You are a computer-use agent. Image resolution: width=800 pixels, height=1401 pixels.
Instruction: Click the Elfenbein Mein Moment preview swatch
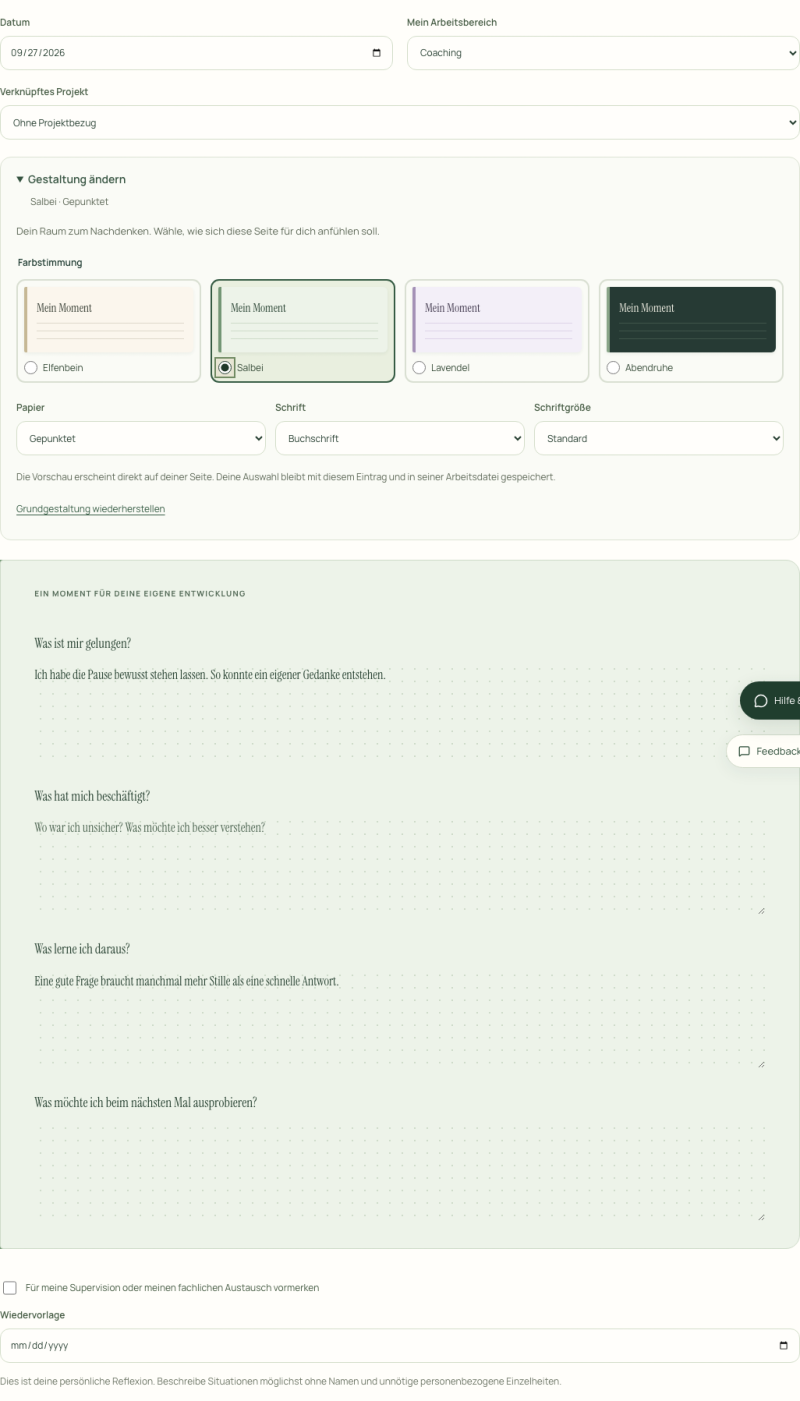[x=110, y=320]
